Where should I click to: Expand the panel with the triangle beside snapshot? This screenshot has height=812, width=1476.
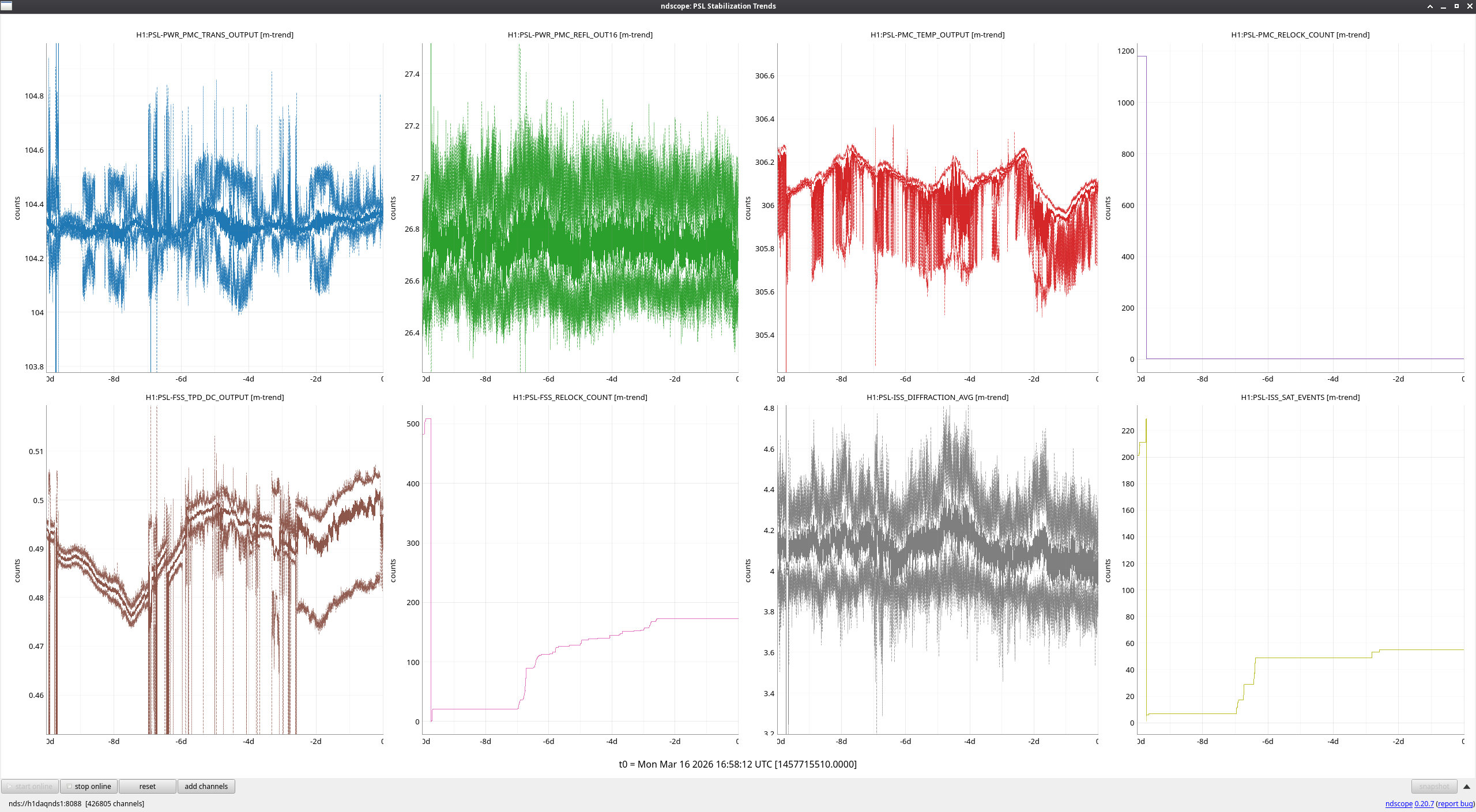1467,787
